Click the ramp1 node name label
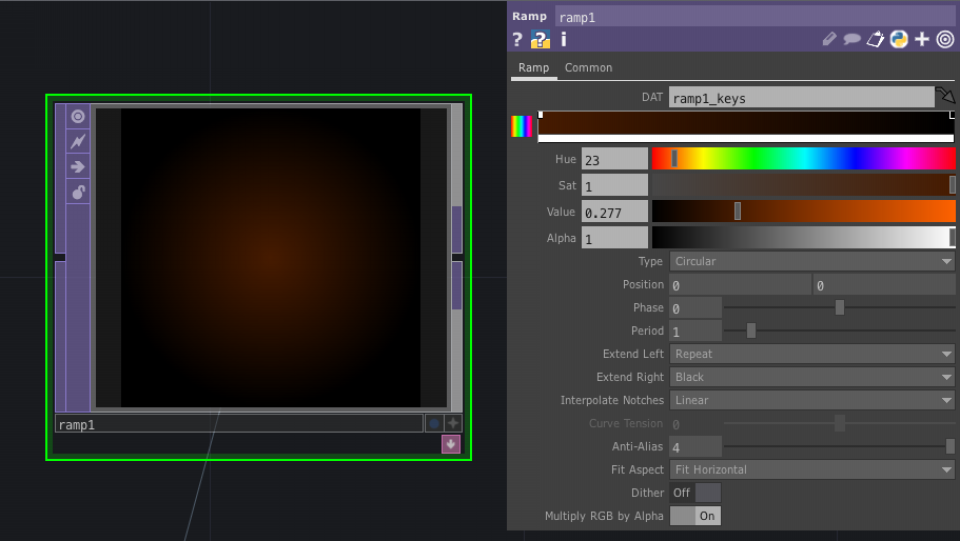The image size is (960, 541). [239, 424]
